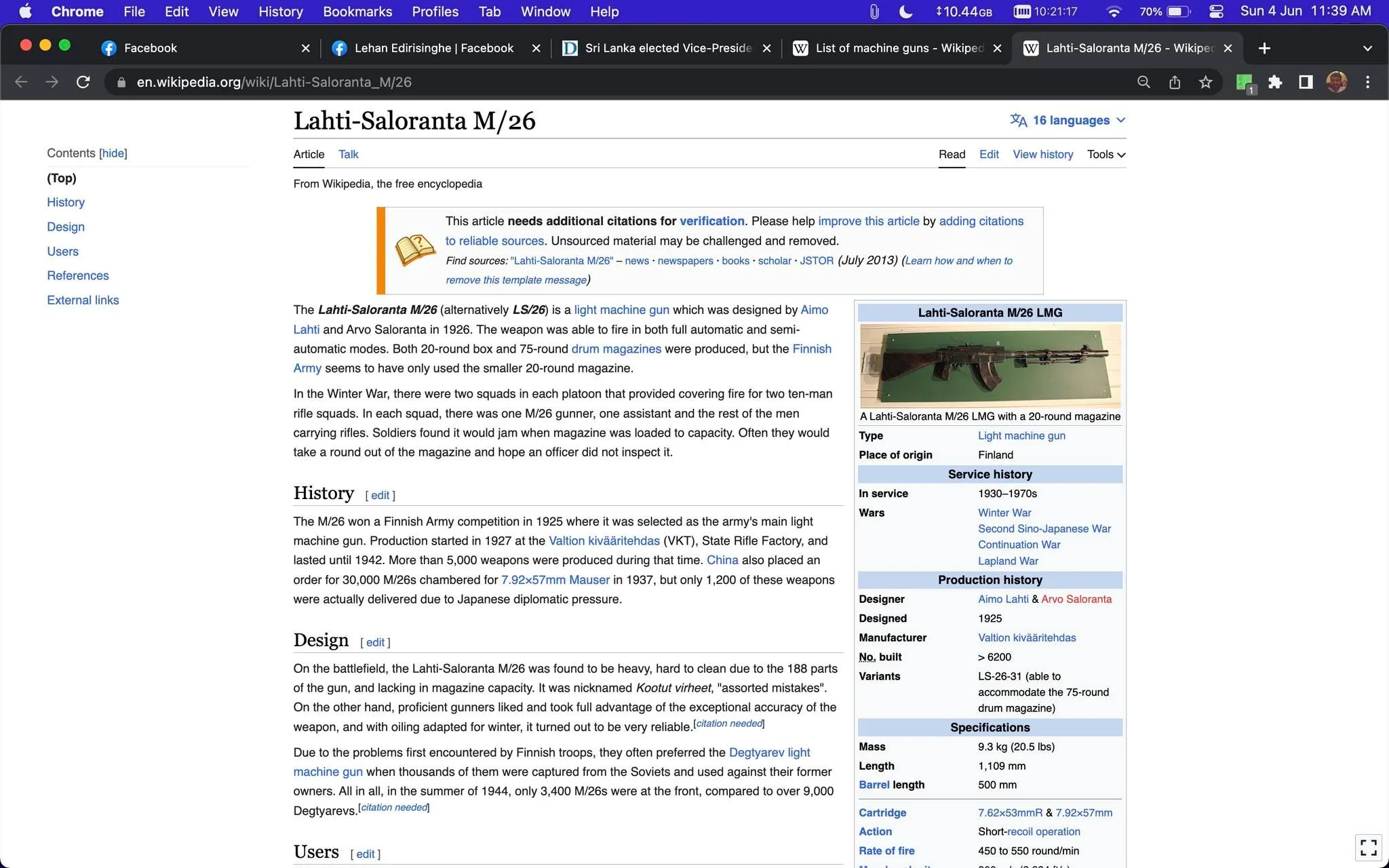Click the zoom magnifier icon in the address bar

pyautogui.click(x=1143, y=82)
